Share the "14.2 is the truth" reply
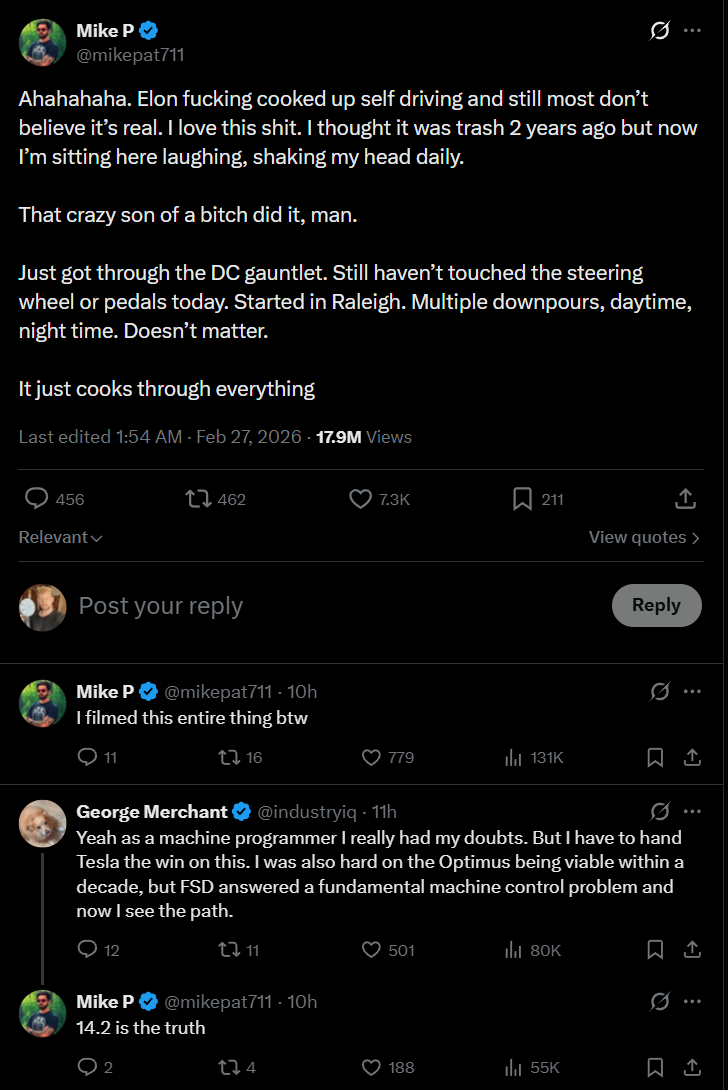The height and width of the screenshot is (1090, 728). [x=691, y=1067]
